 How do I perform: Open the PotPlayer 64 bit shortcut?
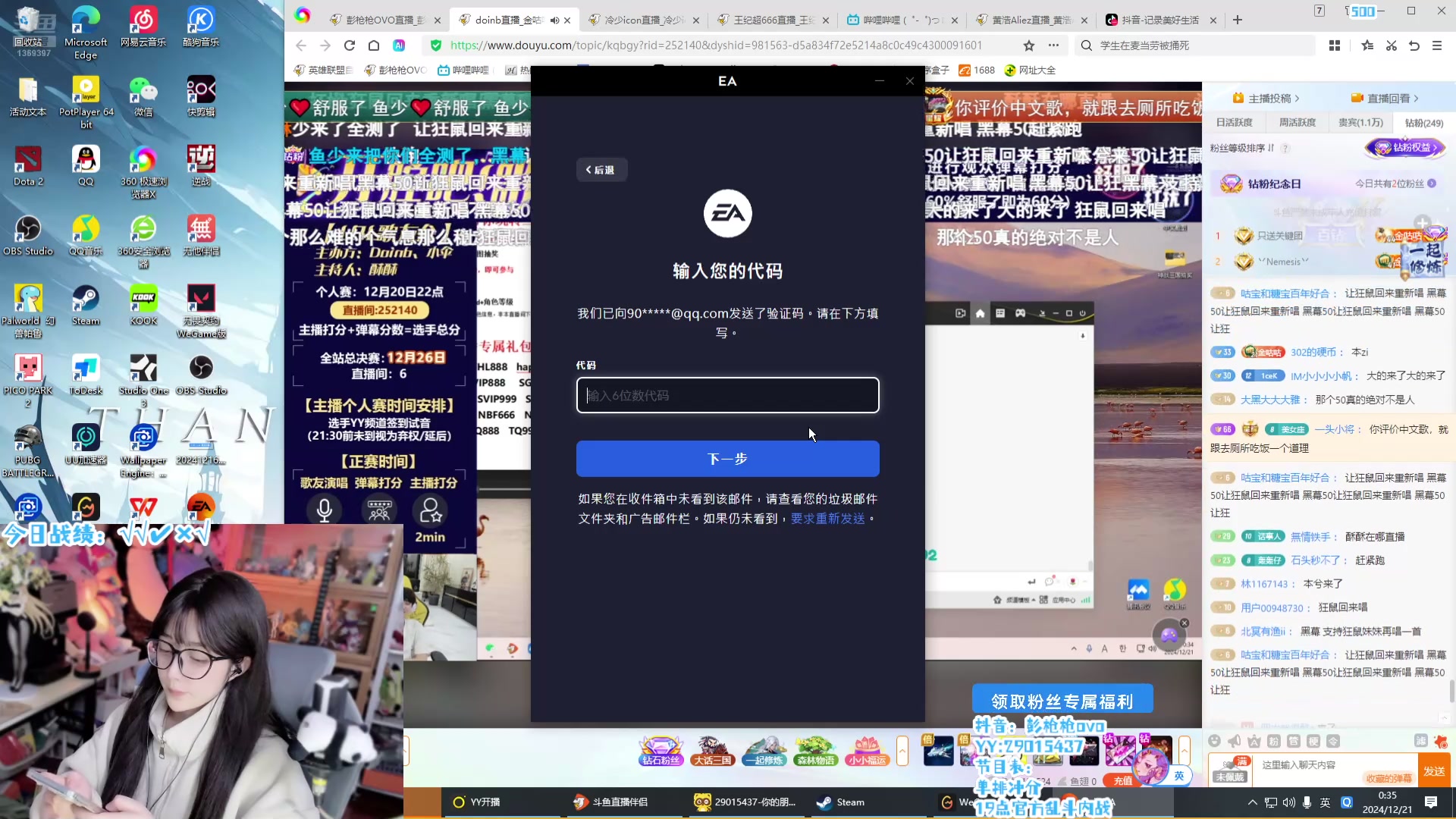point(86,102)
